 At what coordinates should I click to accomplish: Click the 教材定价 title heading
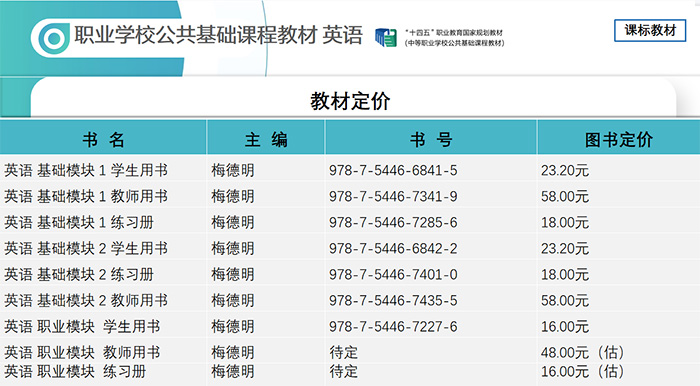coord(350,101)
